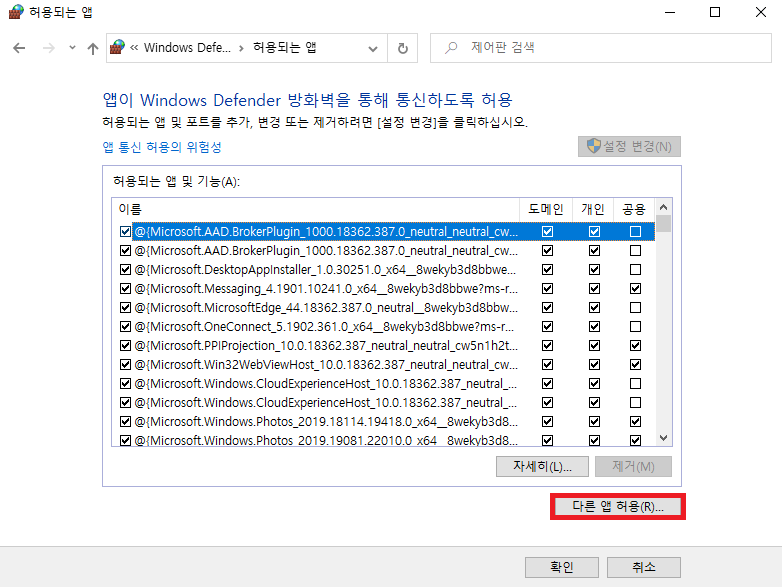Uncheck the MicrosoftEdge name checkbox

click(x=125, y=308)
